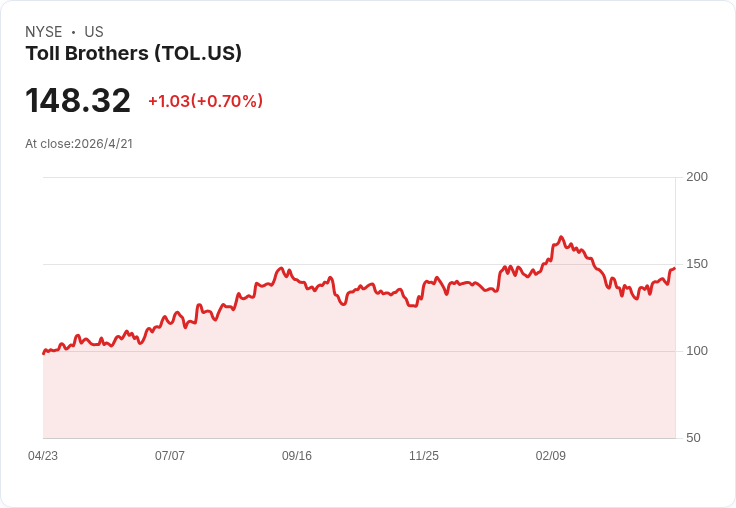736x508 pixels.
Task: Click the NYSE exchange label
Action: (44, 32)
